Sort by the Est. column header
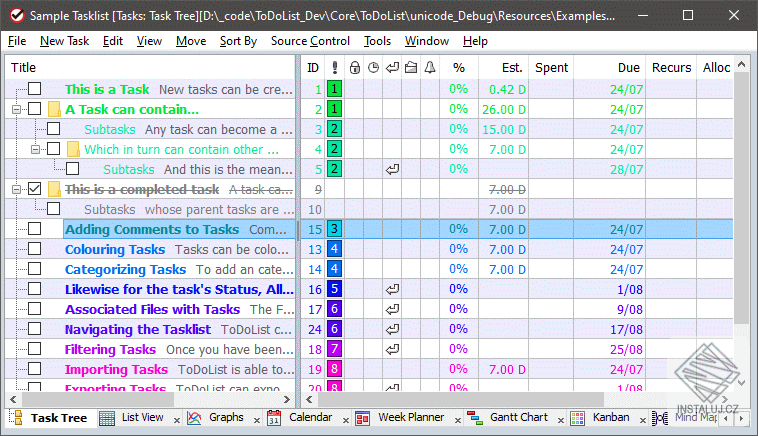The image size is (758, 436). 503,68
